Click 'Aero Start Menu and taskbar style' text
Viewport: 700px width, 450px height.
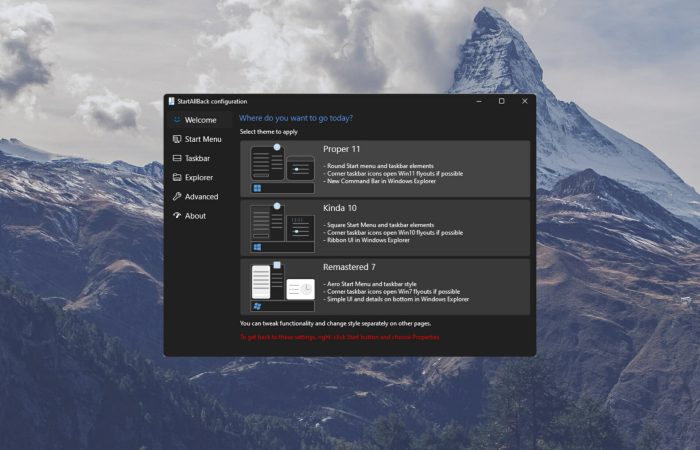click(371, 284)
